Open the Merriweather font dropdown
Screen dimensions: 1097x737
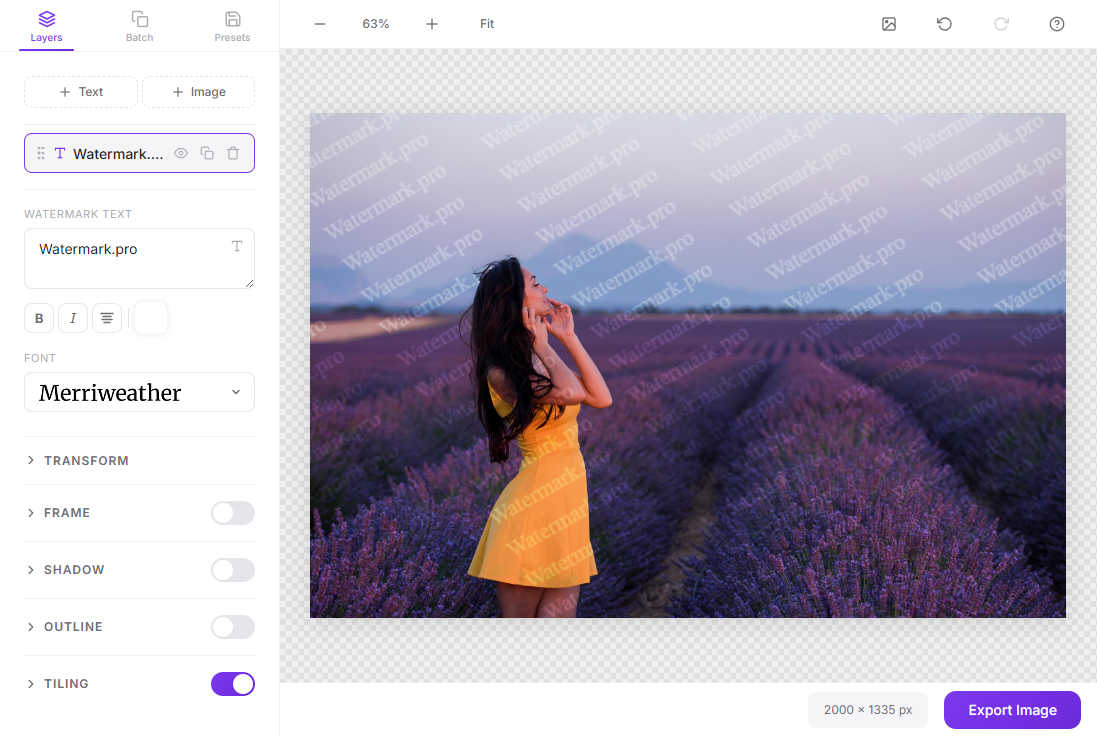[139, 392]
